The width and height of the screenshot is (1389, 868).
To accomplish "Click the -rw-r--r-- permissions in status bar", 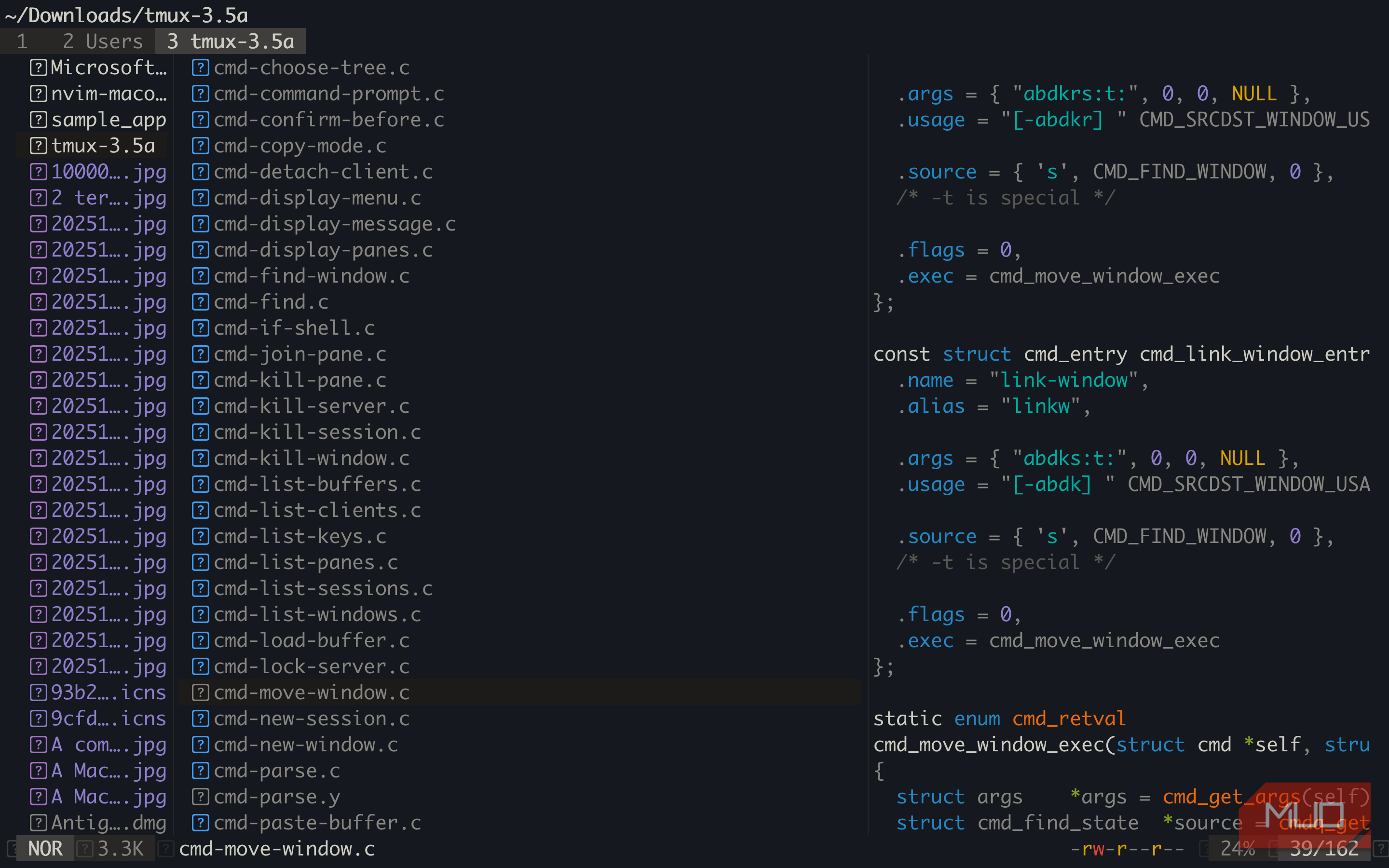I will [1127, 849].
